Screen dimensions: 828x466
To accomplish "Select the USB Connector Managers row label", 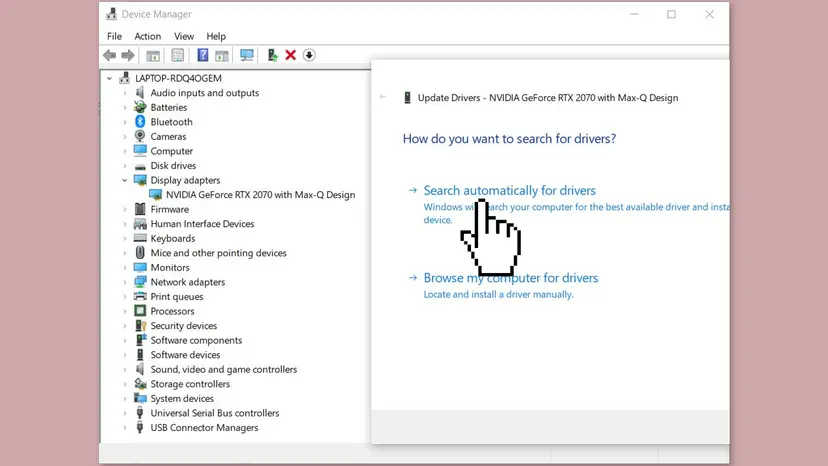I will click(x=204, y=427).
